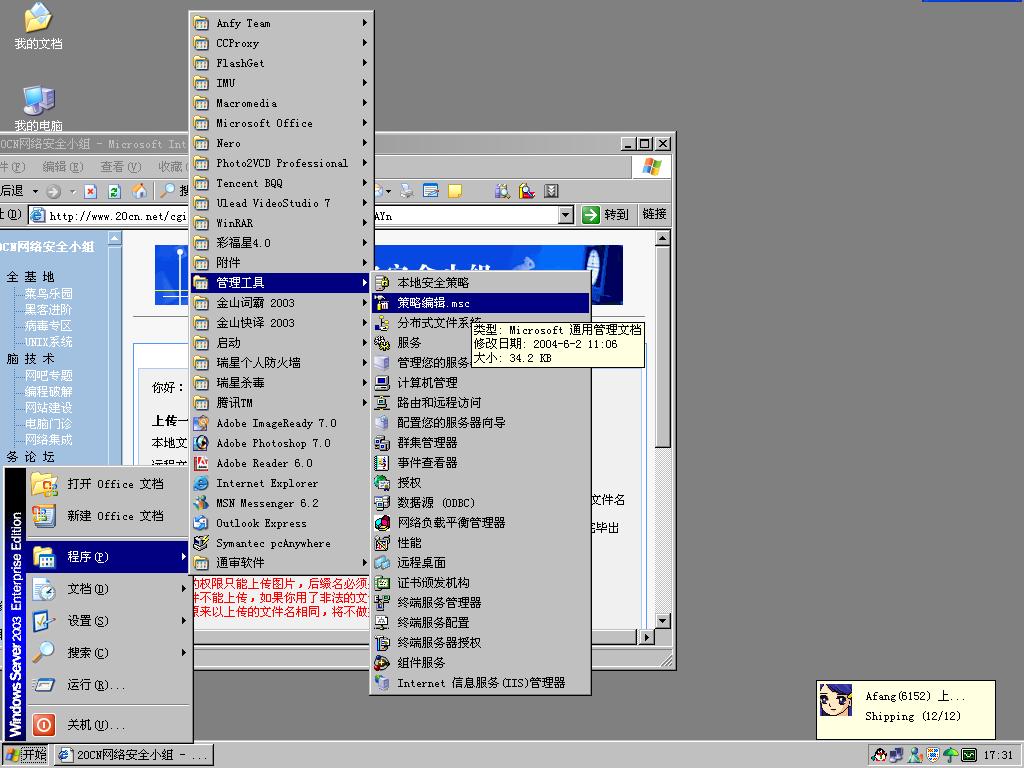1024x768 pixels.
Task: Choose 关机(U)... in the Start menu
Action: [109, 726]
